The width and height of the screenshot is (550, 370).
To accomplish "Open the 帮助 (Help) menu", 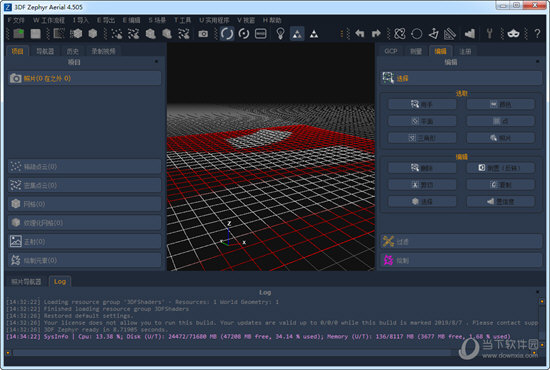I will pos(272,20).
